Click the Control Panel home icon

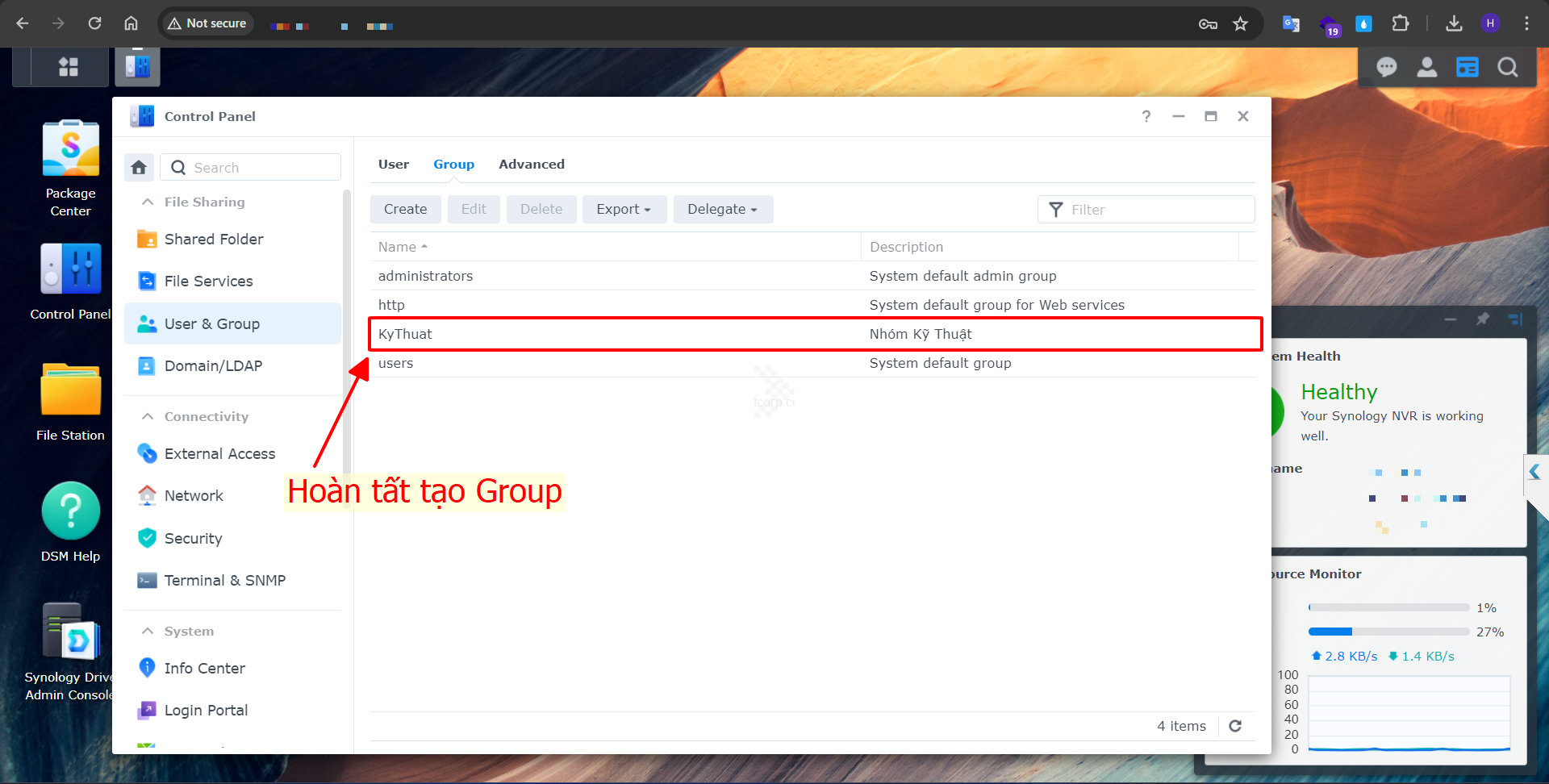139,167
